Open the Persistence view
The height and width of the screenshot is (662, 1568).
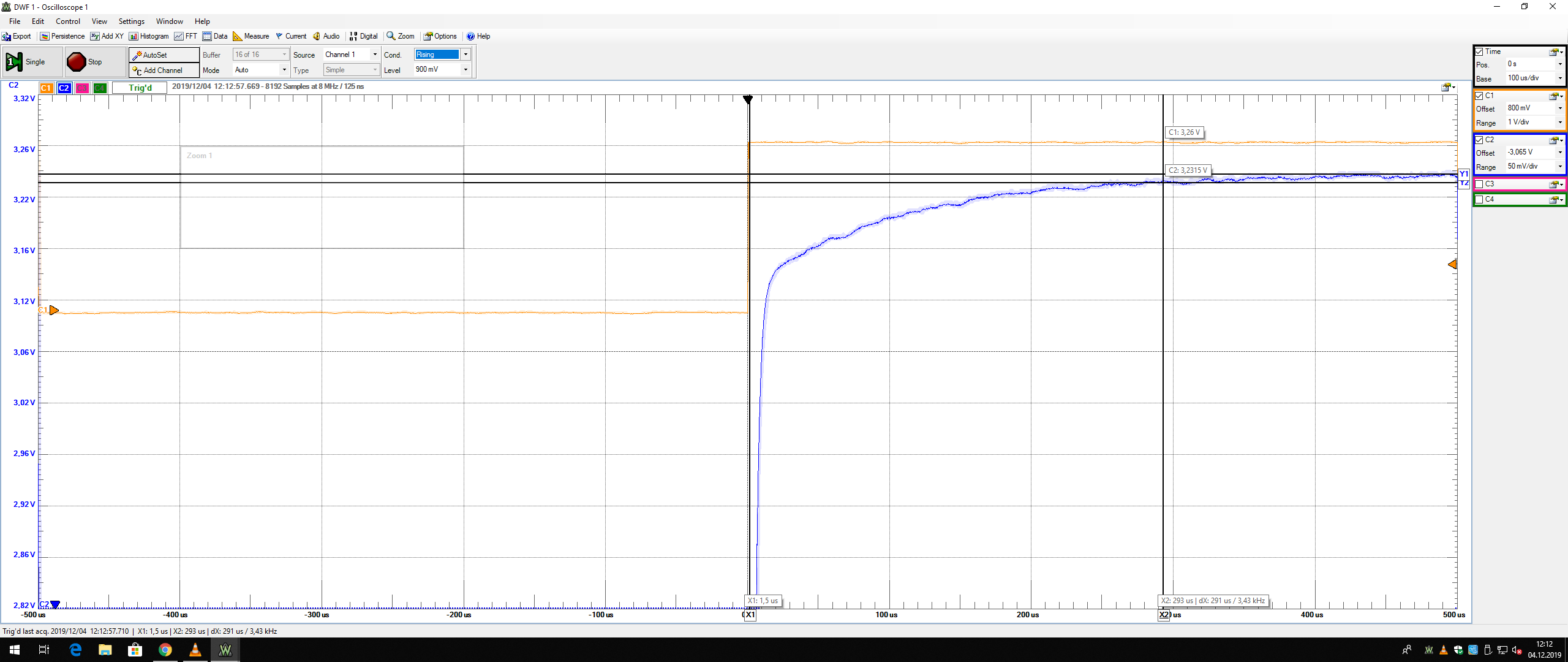tap(62, 36)
